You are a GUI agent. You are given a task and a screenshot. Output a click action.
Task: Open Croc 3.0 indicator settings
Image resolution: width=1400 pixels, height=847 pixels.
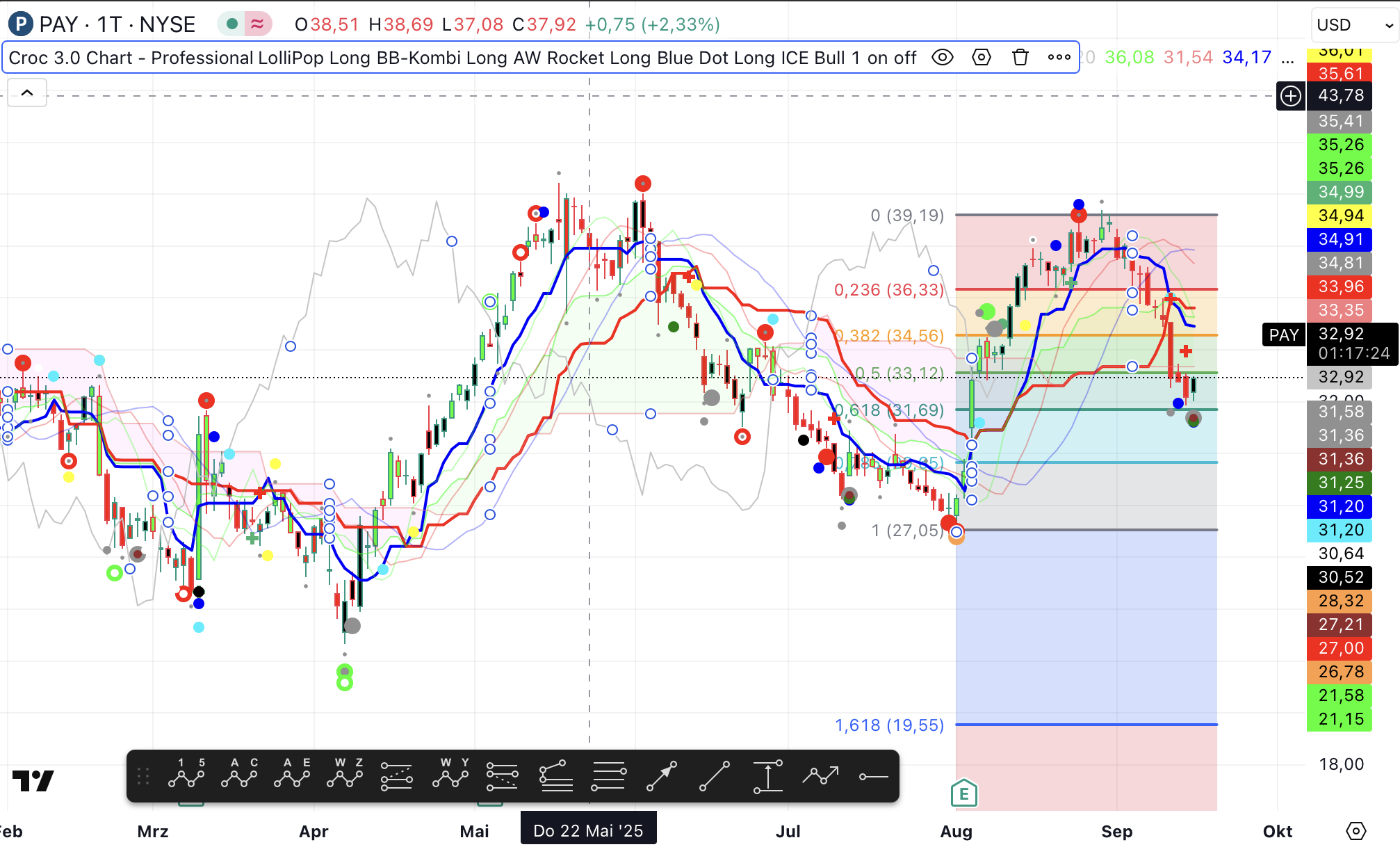[x=981, y=58]
